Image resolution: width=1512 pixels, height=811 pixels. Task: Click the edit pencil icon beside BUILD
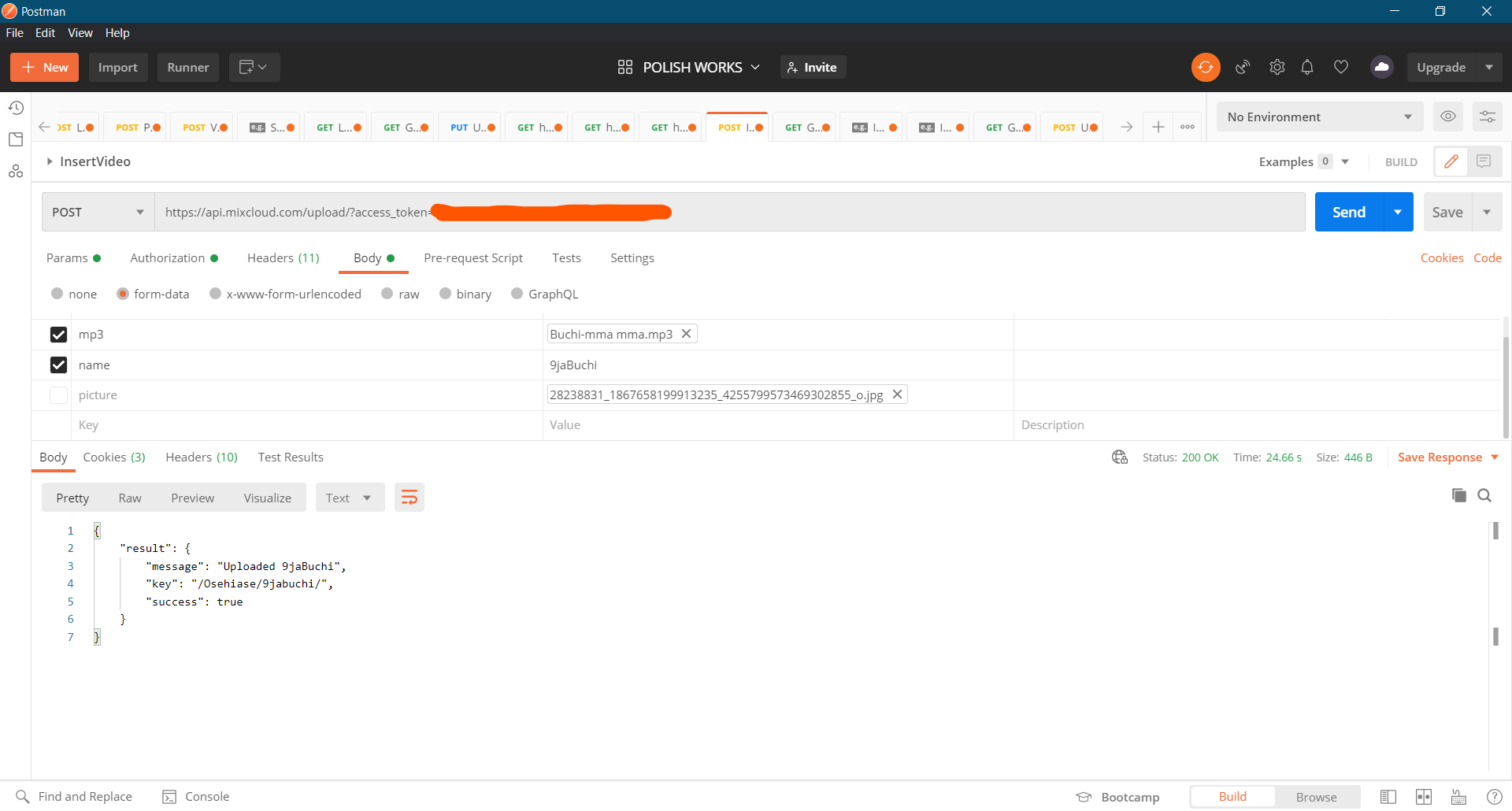1451,161
